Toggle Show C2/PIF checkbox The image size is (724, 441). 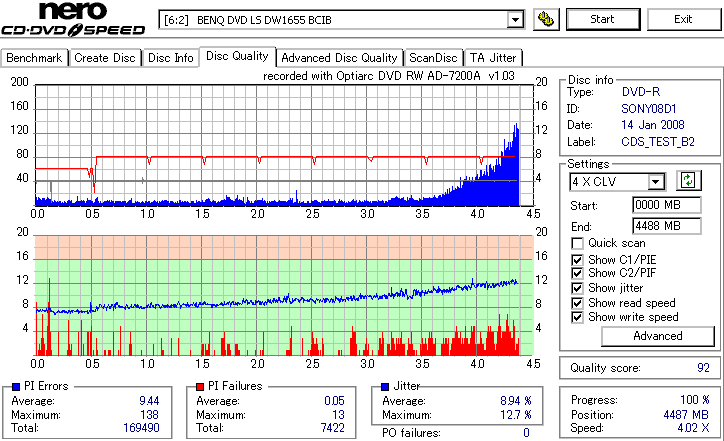point(577,273)
